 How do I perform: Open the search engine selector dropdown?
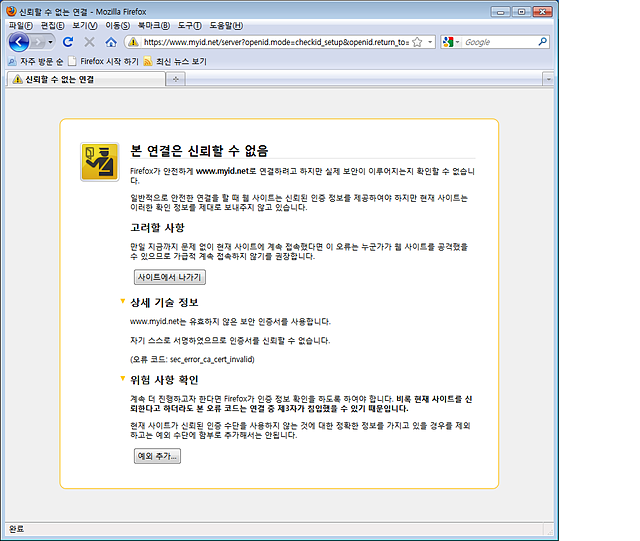tap(451, 42)
